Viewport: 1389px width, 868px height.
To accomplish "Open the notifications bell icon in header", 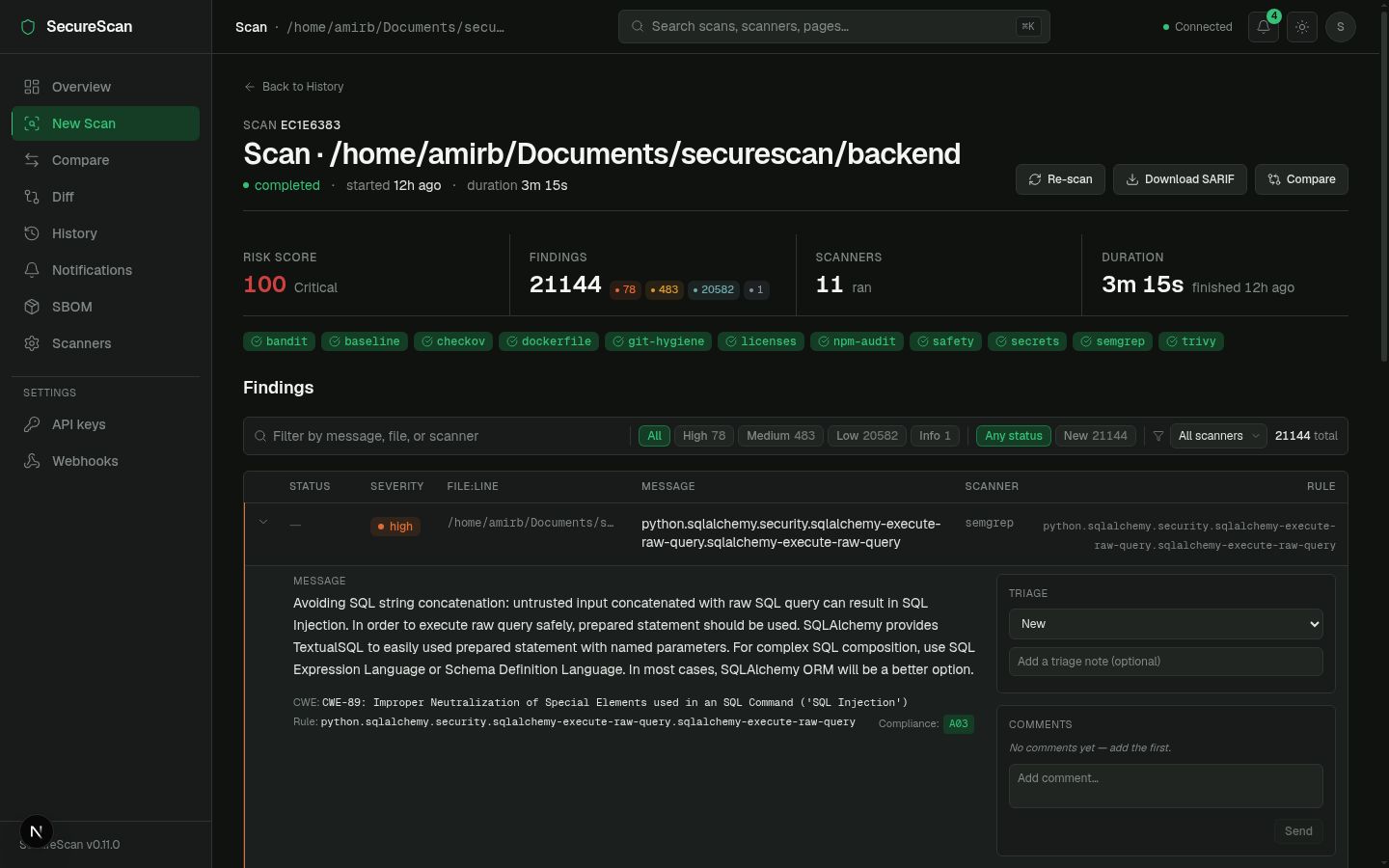I will tap(1263, 27).
